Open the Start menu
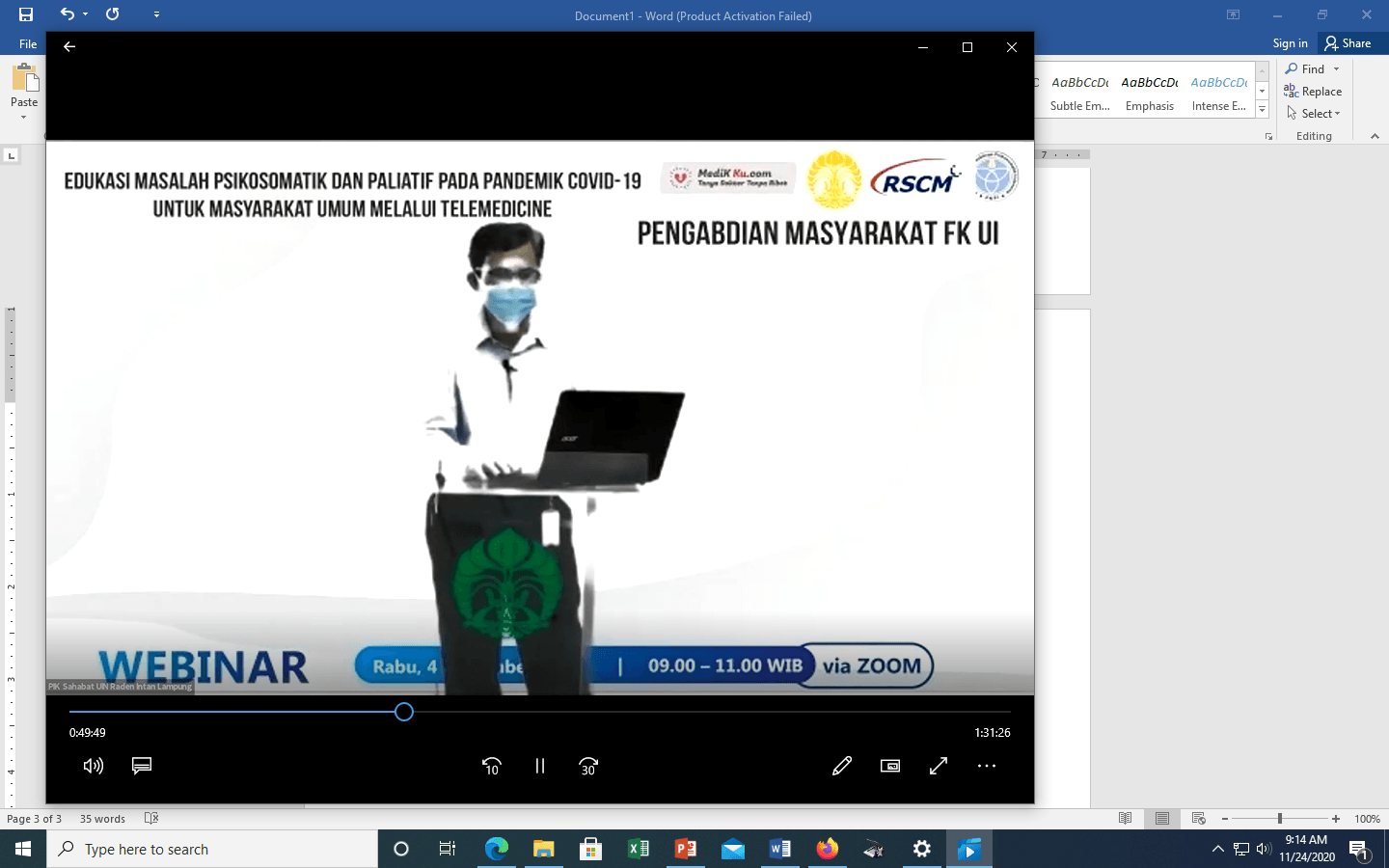This screenshot has height=868, width=1389. (20, 850)
